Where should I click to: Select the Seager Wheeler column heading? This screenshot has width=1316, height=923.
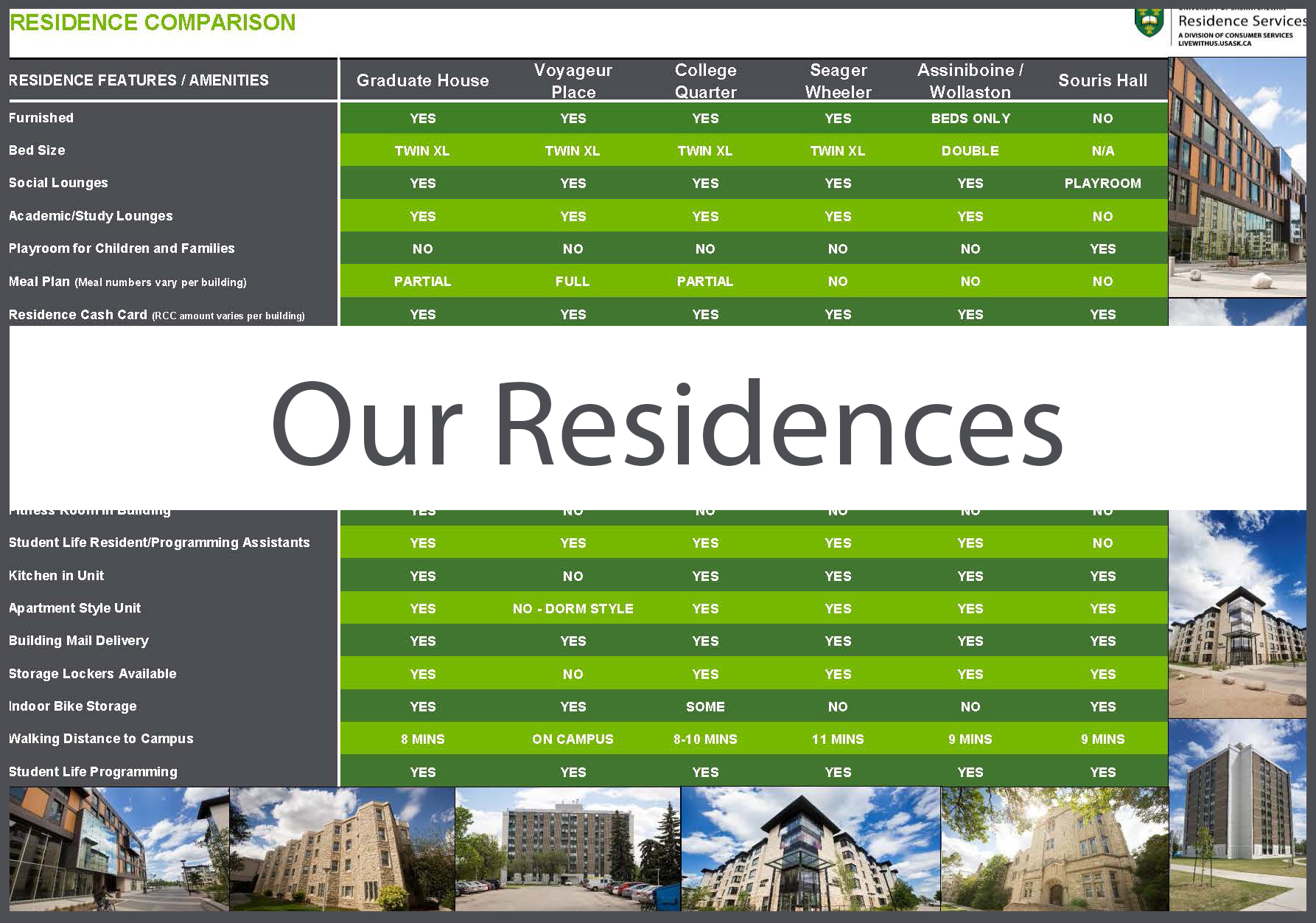point(838,81)
